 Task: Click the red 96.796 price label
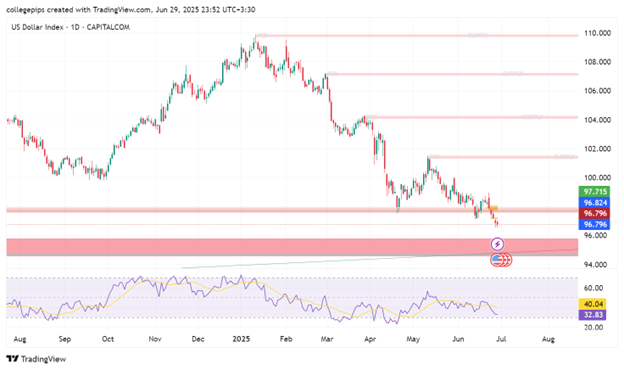[x=595, y=214]
